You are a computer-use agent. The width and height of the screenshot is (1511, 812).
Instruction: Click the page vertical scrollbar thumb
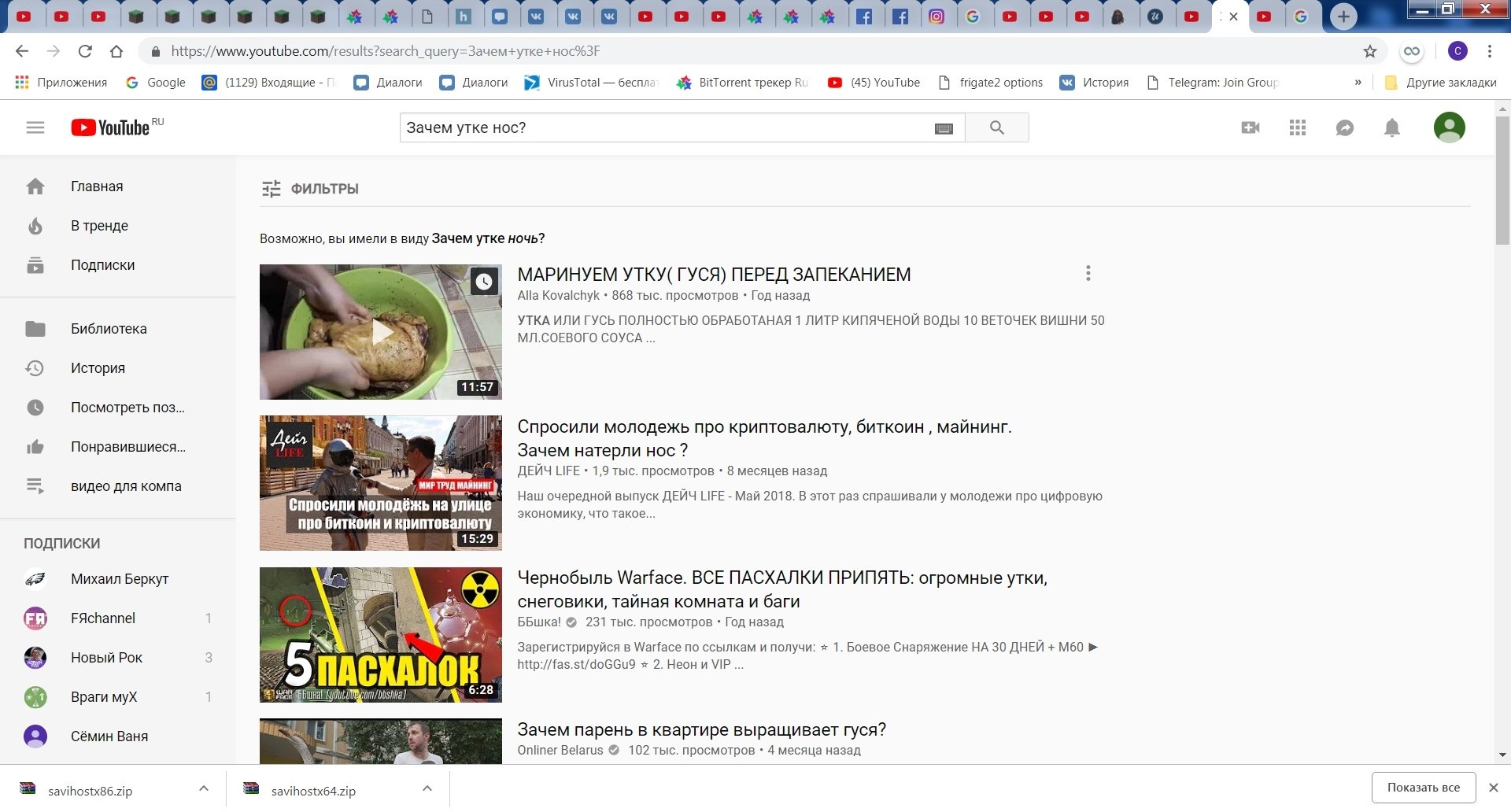pyautogui.click(x=1502, y=181)
